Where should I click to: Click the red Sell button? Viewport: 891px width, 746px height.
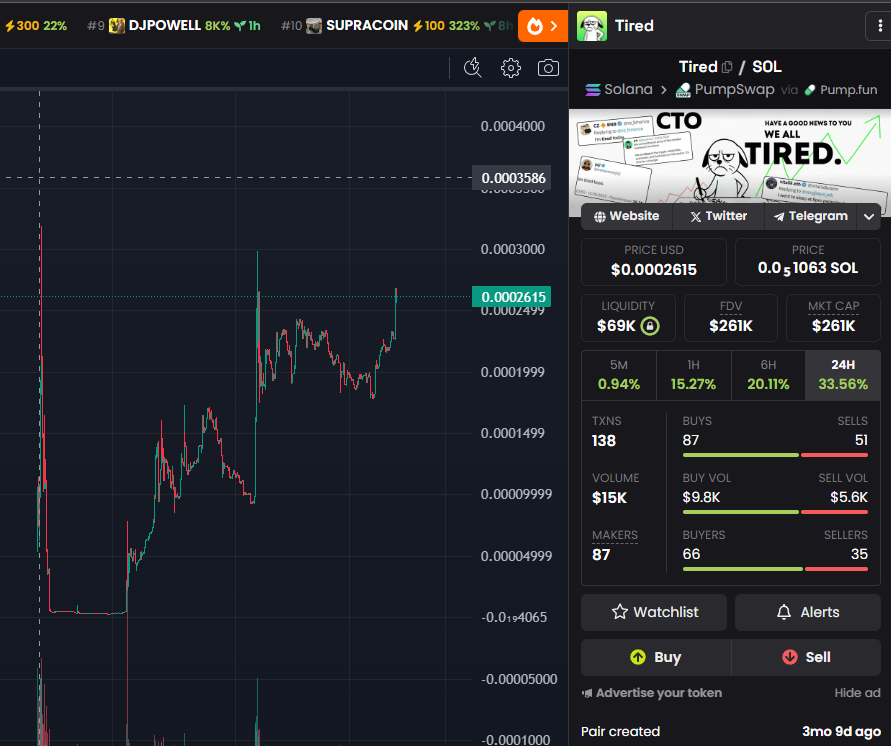click(806, 657)
